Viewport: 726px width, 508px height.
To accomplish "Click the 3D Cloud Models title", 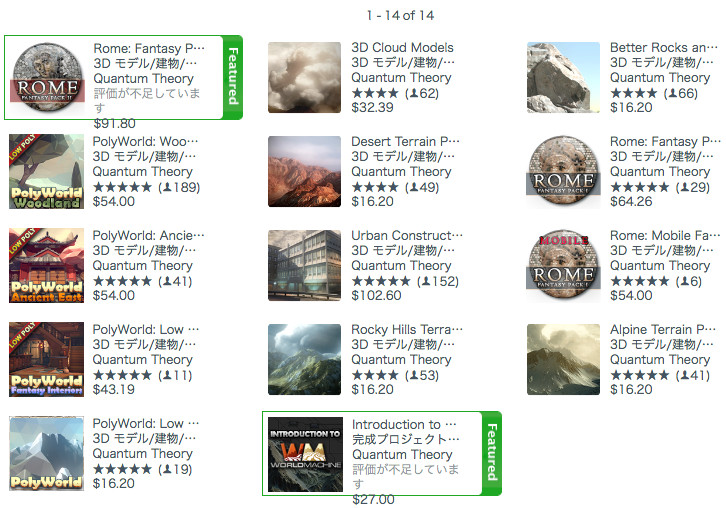I will click(x=402, y=48).
